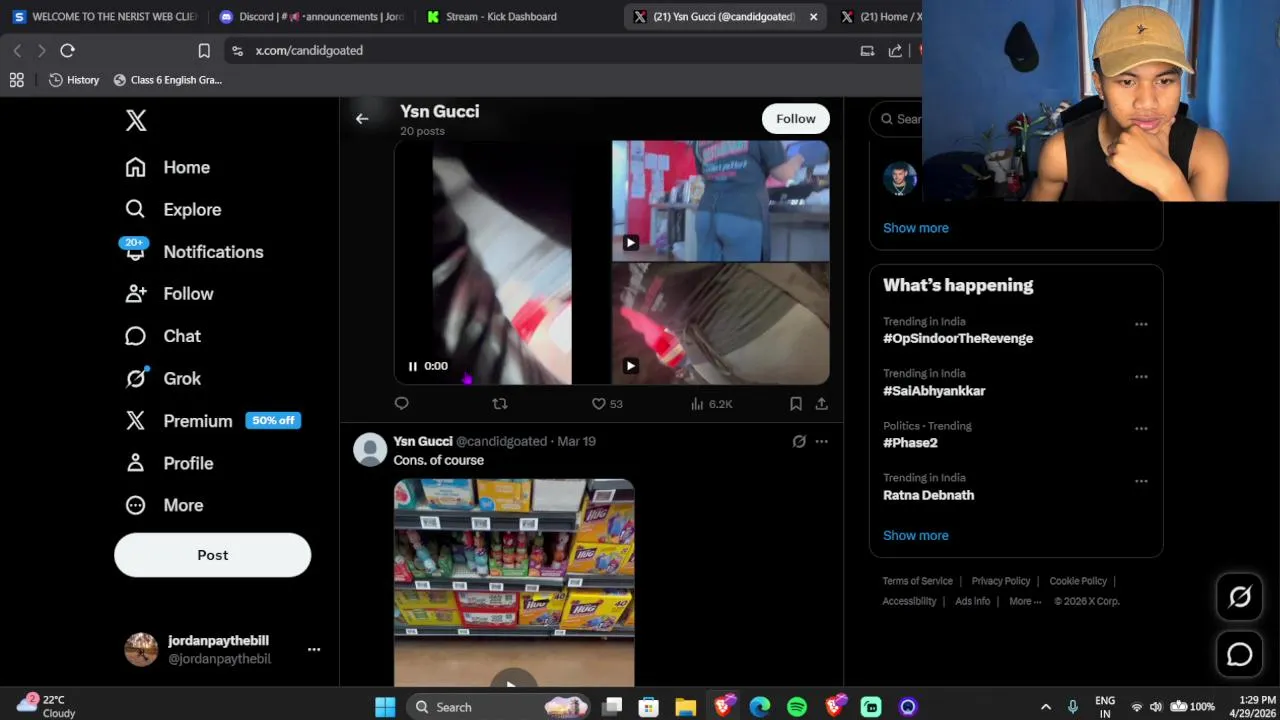Bookmark the video post
The width and height of the screenshot is (1280, 720).
[x=796, y=404]
